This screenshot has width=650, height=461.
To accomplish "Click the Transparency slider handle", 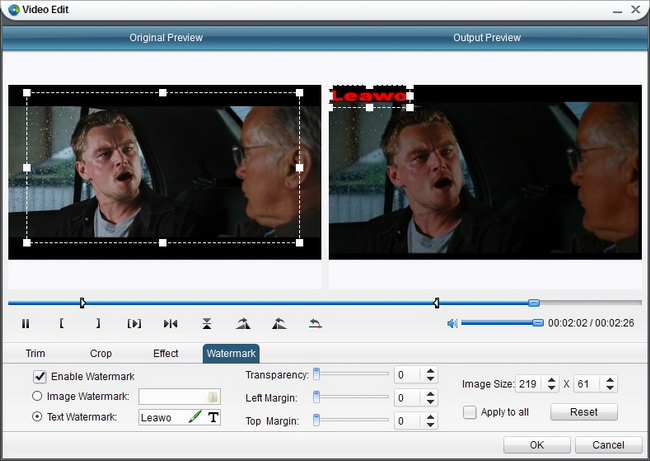I will coord(316,374).
